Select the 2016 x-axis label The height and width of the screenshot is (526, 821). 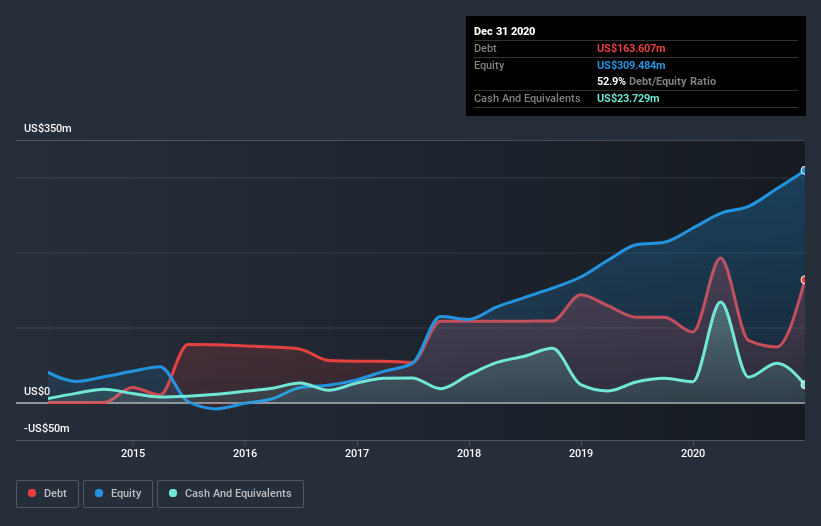click(245, 453)
